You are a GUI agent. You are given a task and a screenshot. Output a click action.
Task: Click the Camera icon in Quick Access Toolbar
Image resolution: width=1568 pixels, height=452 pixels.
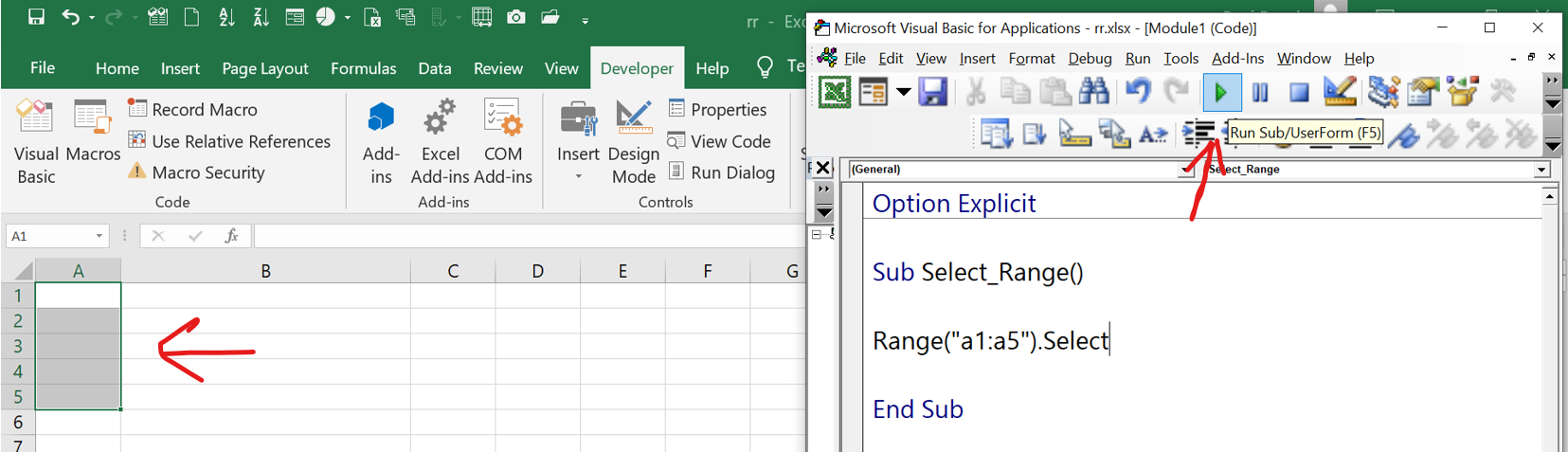click(x=516, y=17)
